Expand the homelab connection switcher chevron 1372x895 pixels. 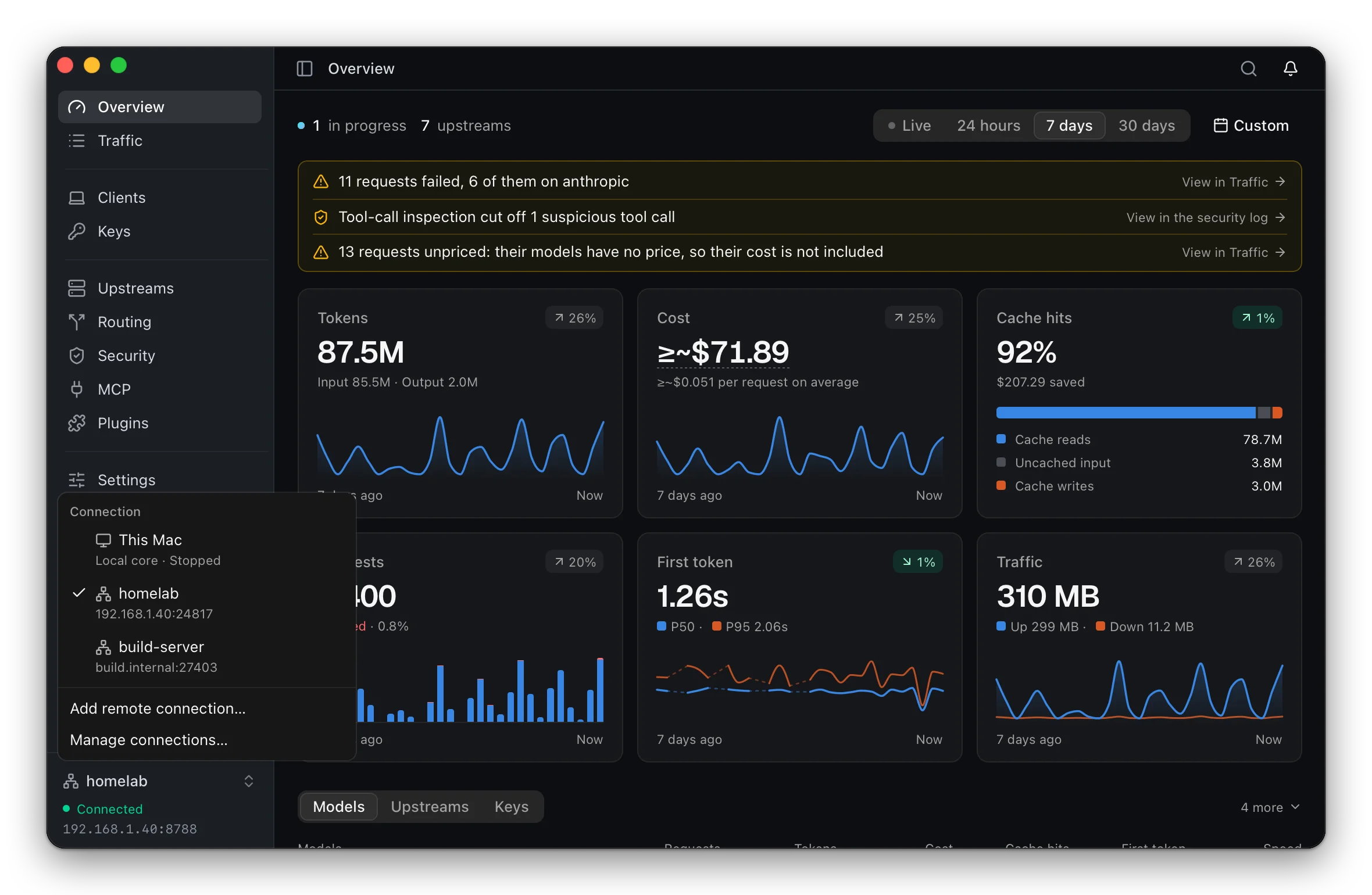click(x=249, y=781)
